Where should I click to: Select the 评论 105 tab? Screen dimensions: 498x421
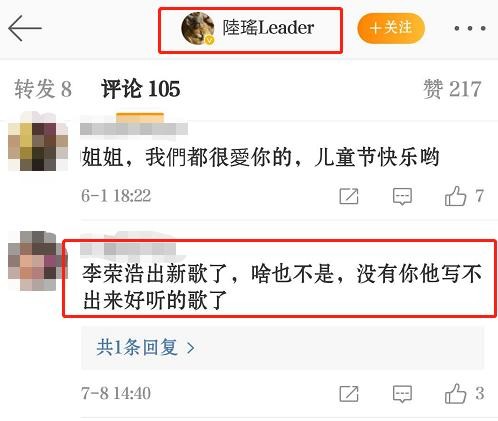pyautogui.click(x=141, y=89)
